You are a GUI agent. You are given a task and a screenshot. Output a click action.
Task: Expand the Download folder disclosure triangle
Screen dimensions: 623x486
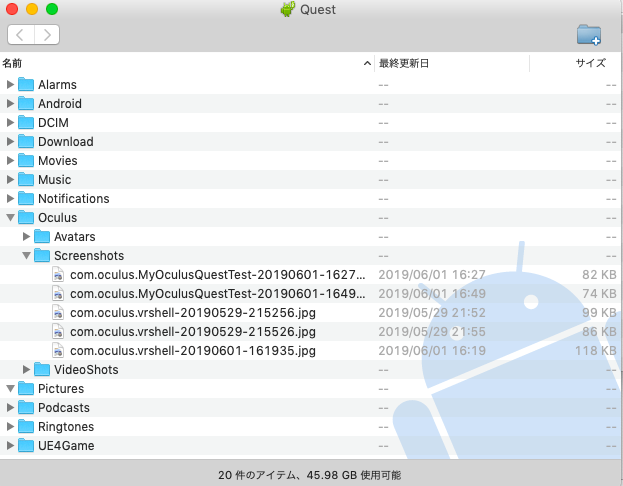coord(10,141)
